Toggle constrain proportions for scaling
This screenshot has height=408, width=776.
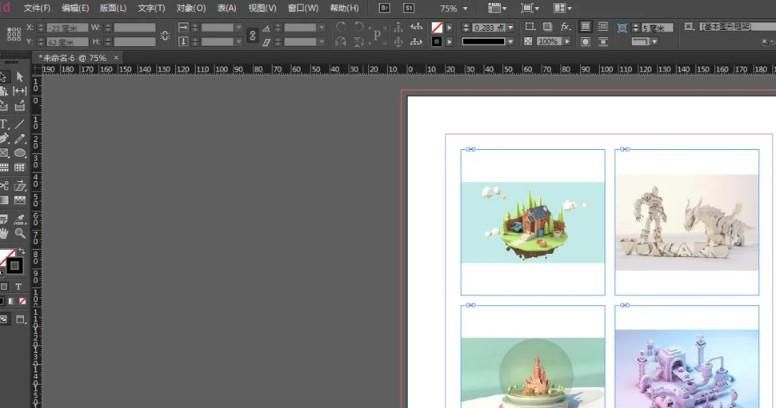tap(252, 35)
